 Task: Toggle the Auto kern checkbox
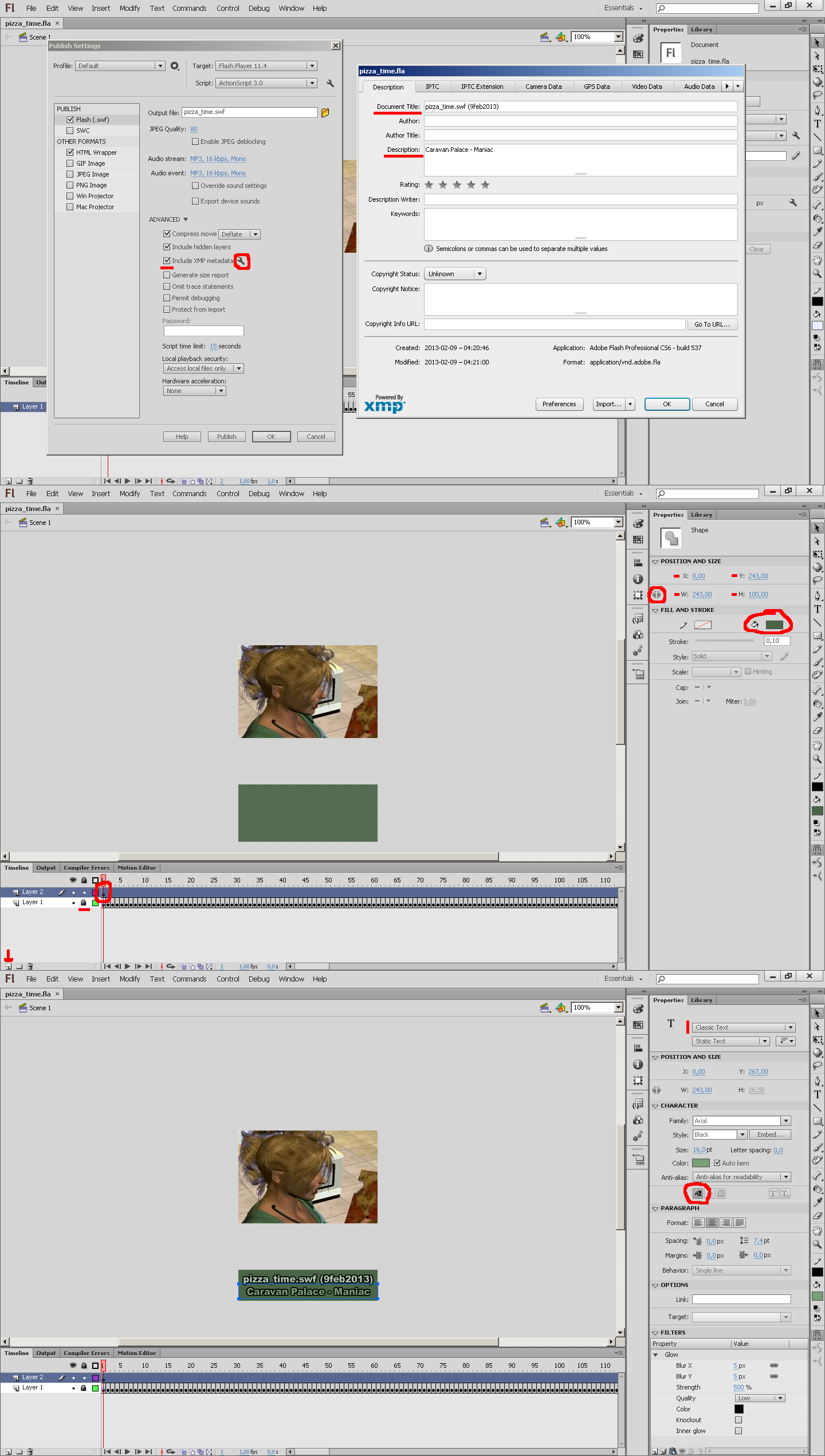717,1163
